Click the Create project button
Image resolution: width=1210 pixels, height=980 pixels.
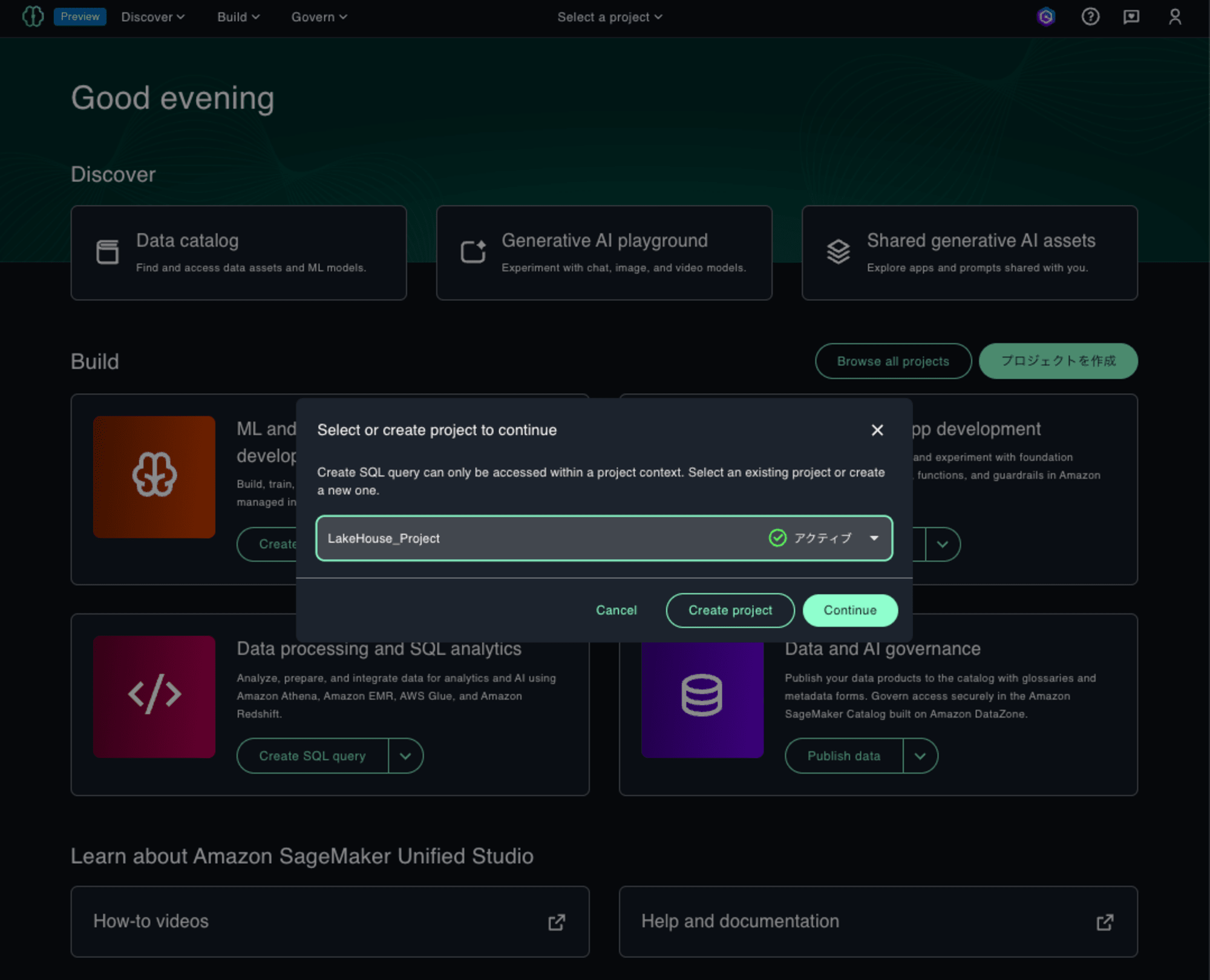(x=730, y=610)
